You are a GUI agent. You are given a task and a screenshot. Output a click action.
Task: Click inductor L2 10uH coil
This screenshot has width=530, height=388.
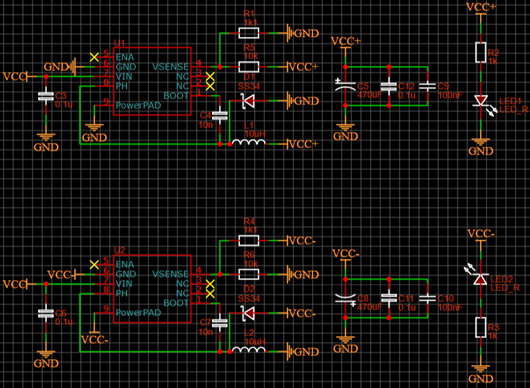(x=249, y=350)
